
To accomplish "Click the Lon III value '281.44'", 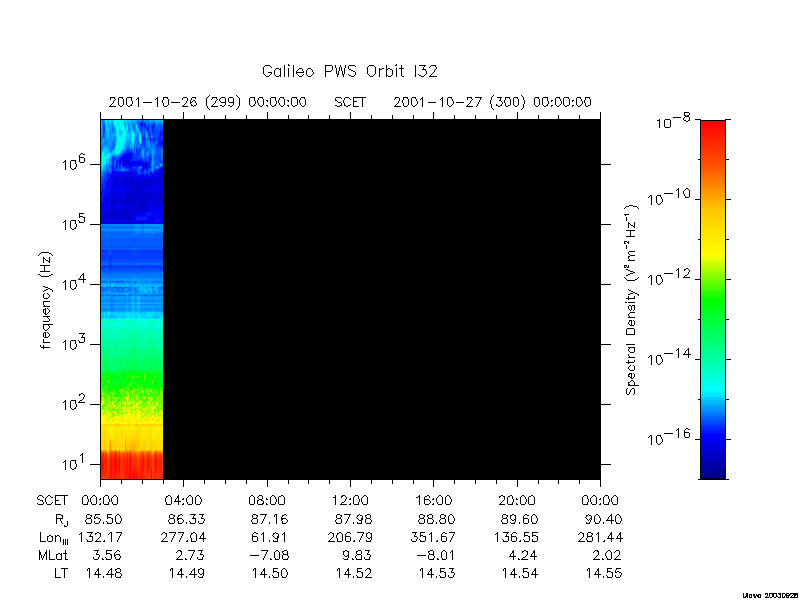I will tap(600, 537).
